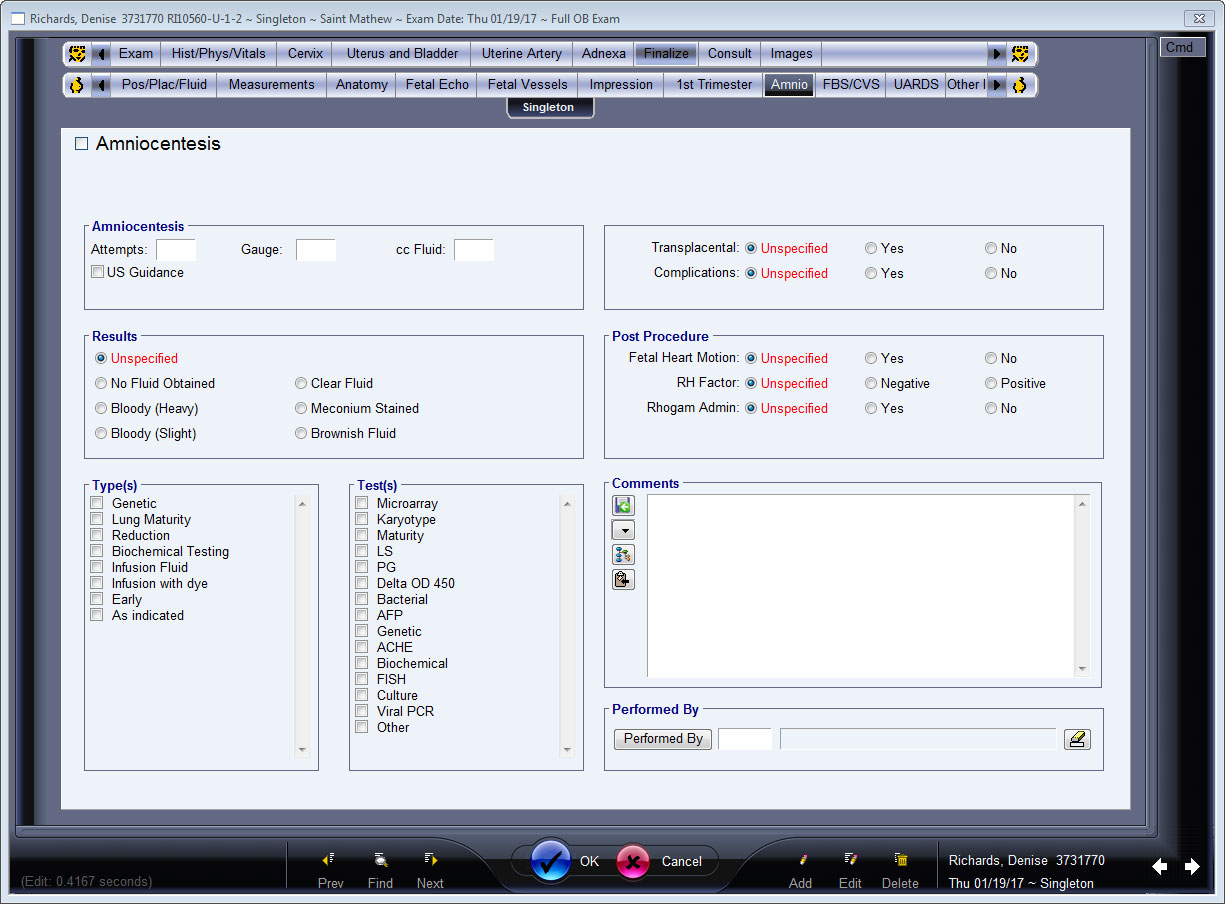This screenshot has width=1225, height=904.
Task: Click the clipboard paste icon beside Comments
Action: pos(623,579)
